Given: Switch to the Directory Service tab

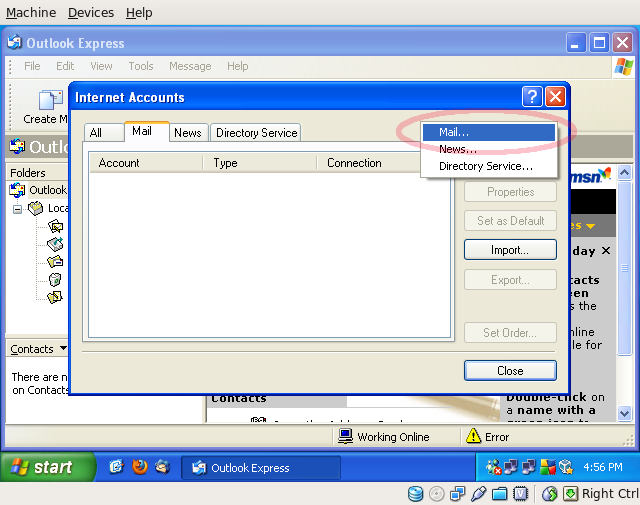Looking at the screenshot, I should point(256,133).
